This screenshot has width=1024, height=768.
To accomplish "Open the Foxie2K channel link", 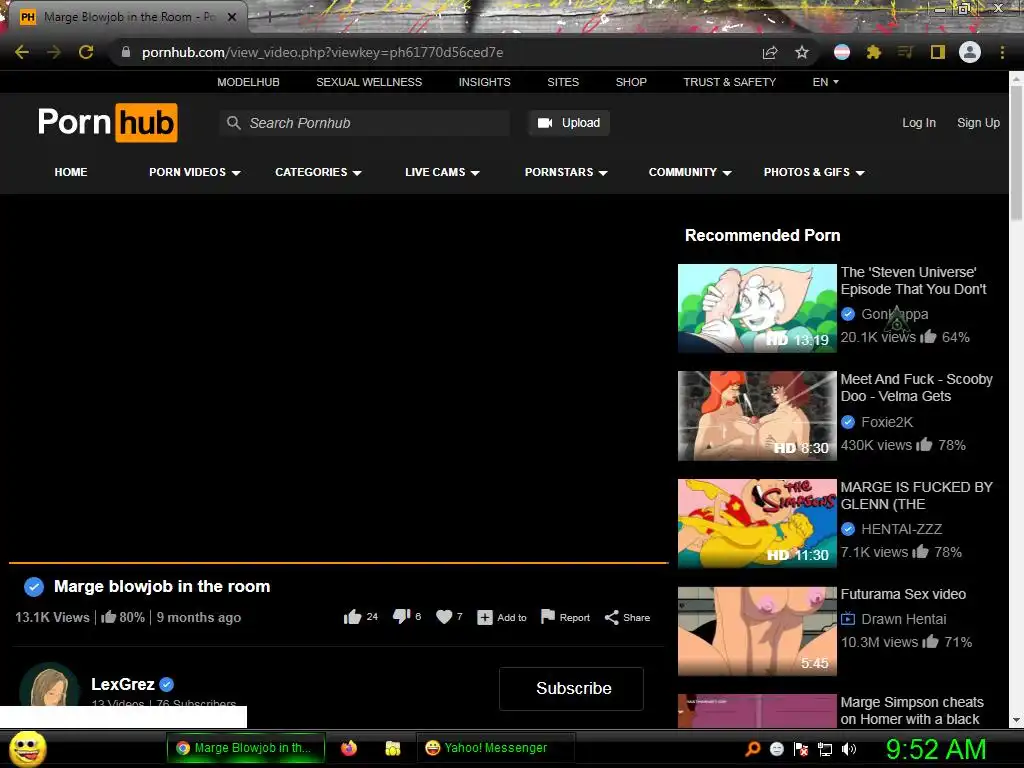I will pos(887,422).
